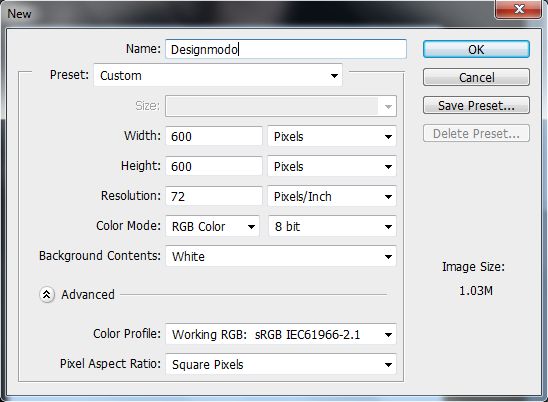Viewport: 548px width, 402px height.
Task: Click in the Resolution value field
Action: [x=214, y=196]
